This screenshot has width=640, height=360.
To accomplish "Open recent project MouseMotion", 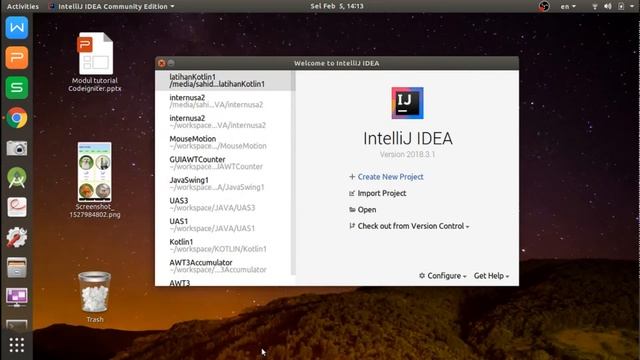I will pos(223,142).
